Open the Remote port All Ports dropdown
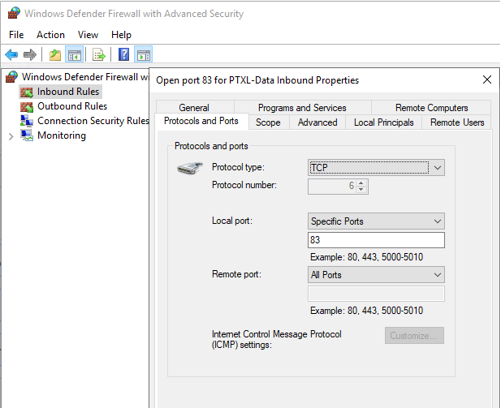The width and height of the screenshot is (500, 408). click(x=376, y=275)
